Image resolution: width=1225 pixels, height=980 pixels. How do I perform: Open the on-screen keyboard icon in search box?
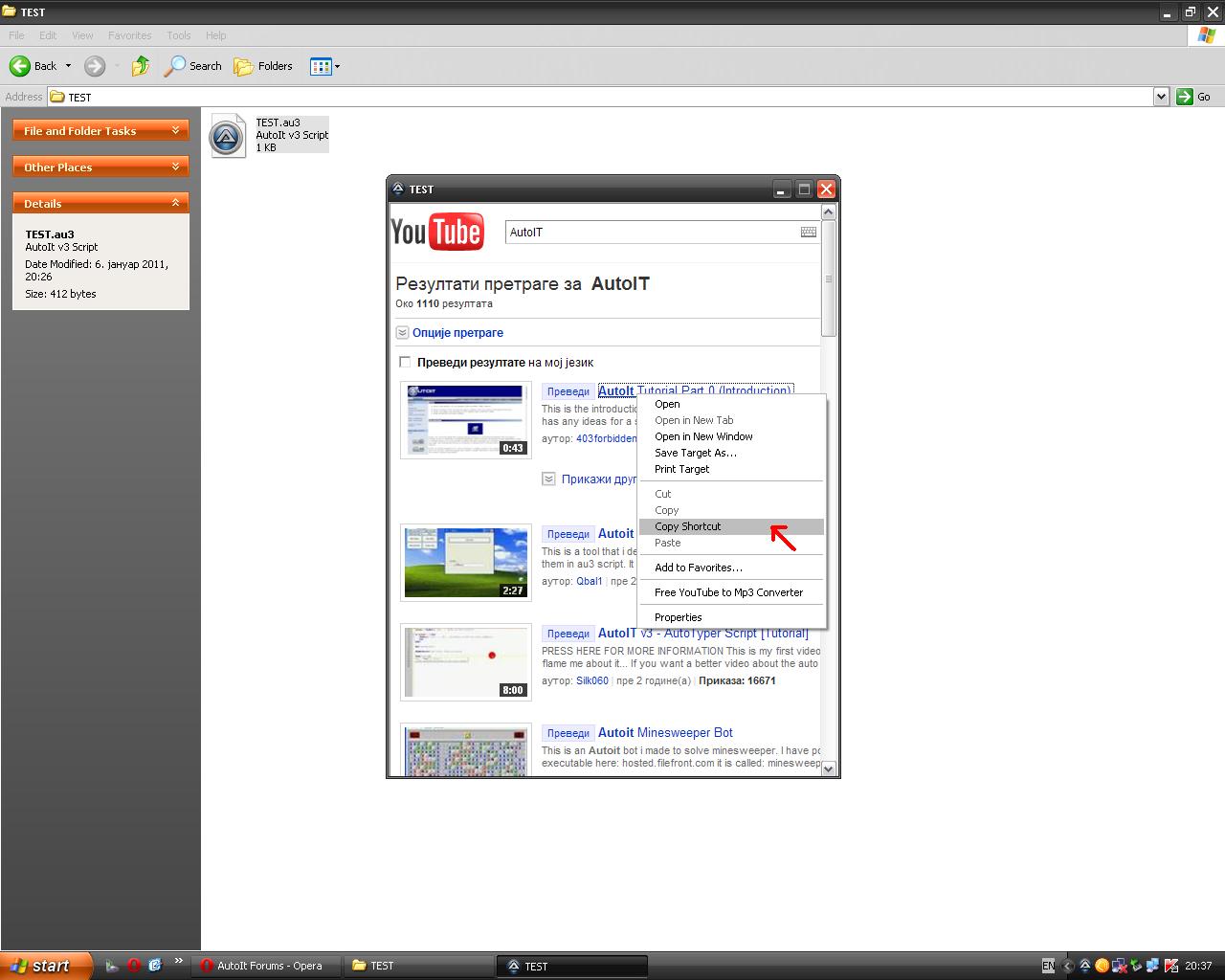(x=808, y=232)
